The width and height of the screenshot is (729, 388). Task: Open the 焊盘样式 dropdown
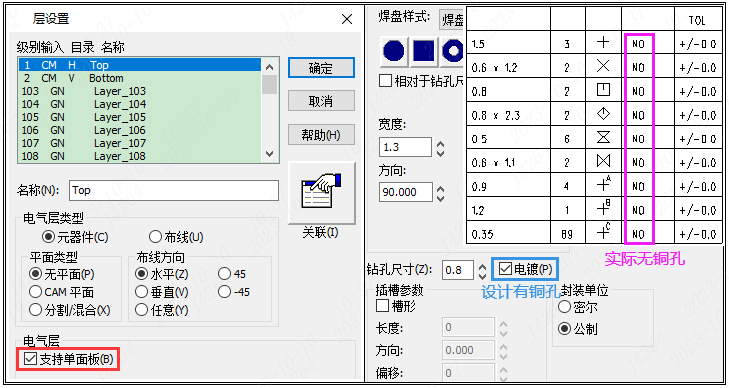pos(453,20)
